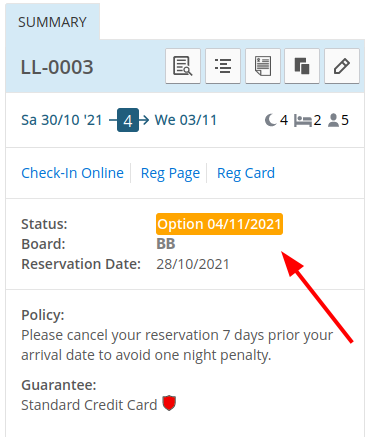This screenshot has height=437, width=372.
Task: Switch to the SUMMARY tab
Action: click(x=52, y=22)
